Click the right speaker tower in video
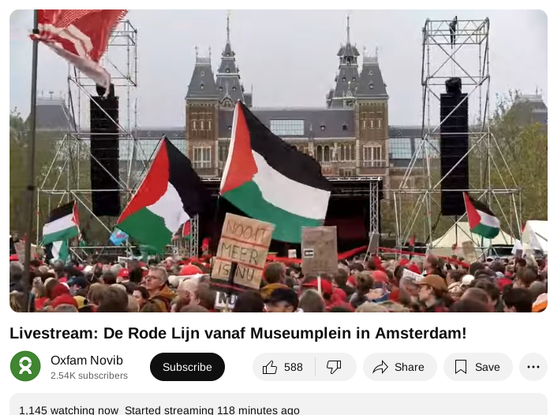The image size is (554, 415). [x=454, y=117]
